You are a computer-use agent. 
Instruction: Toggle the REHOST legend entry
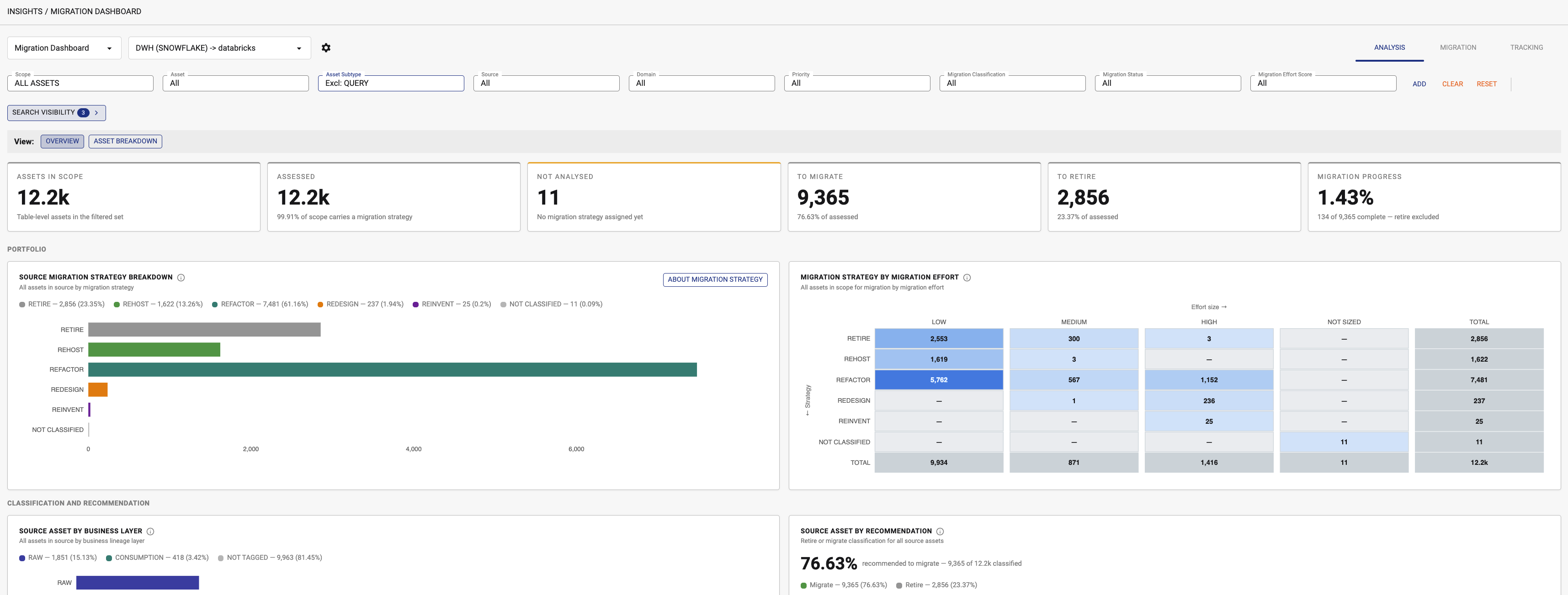point(158,304)
